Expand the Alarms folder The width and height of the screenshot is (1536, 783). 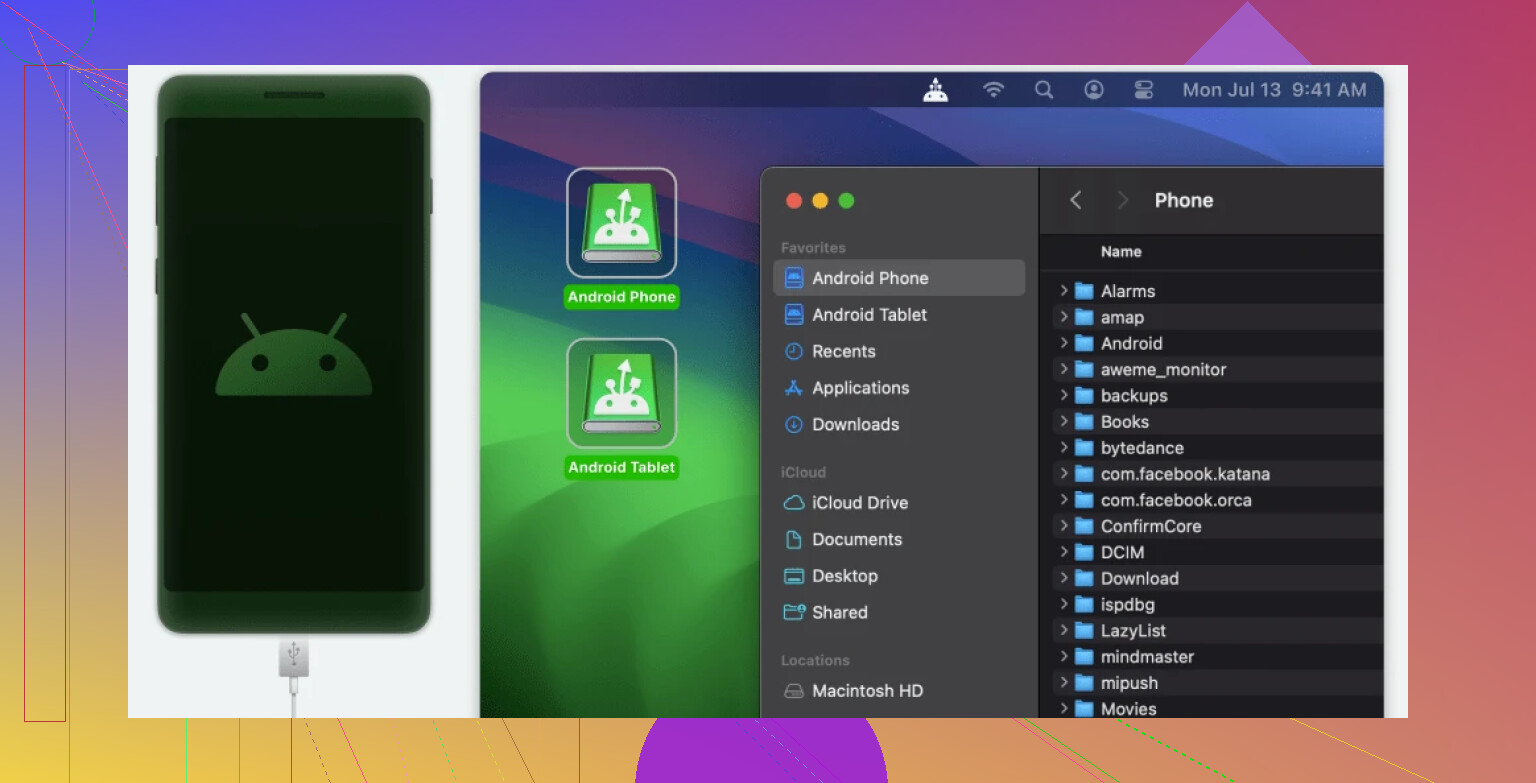point(1064,291)
